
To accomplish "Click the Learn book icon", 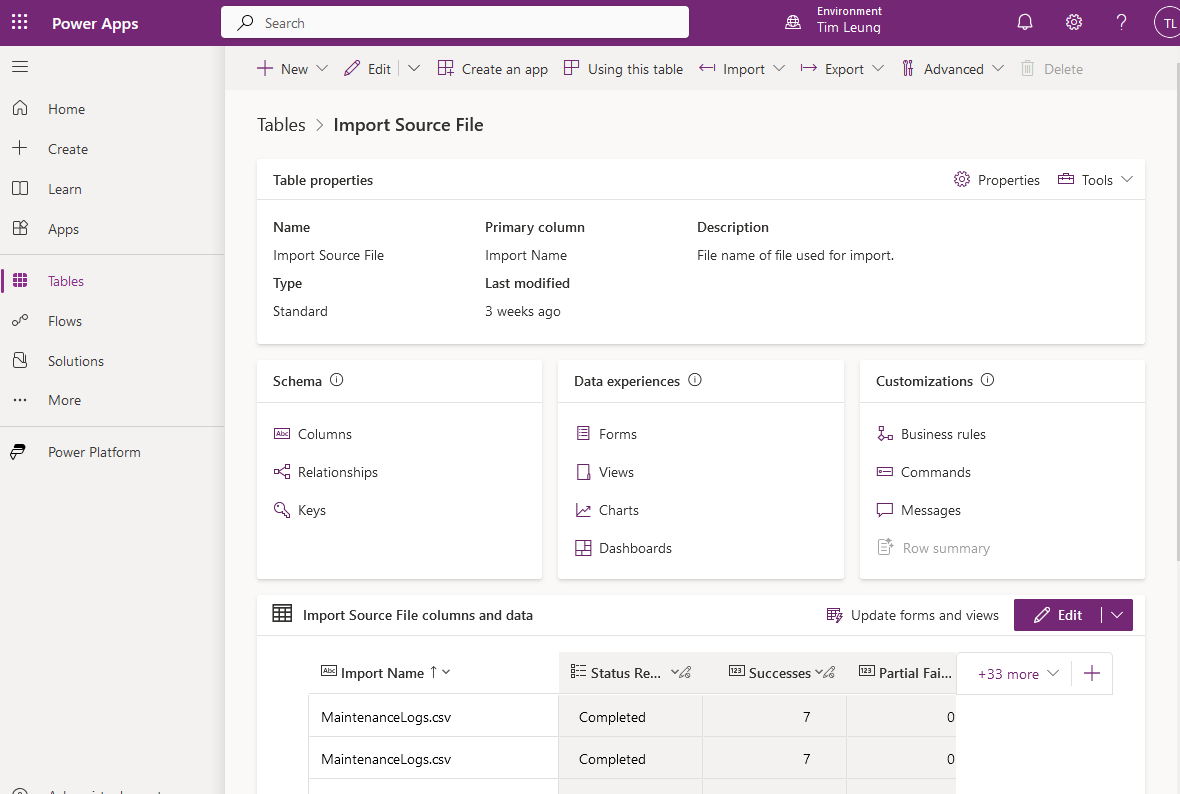I will point(20,188).
